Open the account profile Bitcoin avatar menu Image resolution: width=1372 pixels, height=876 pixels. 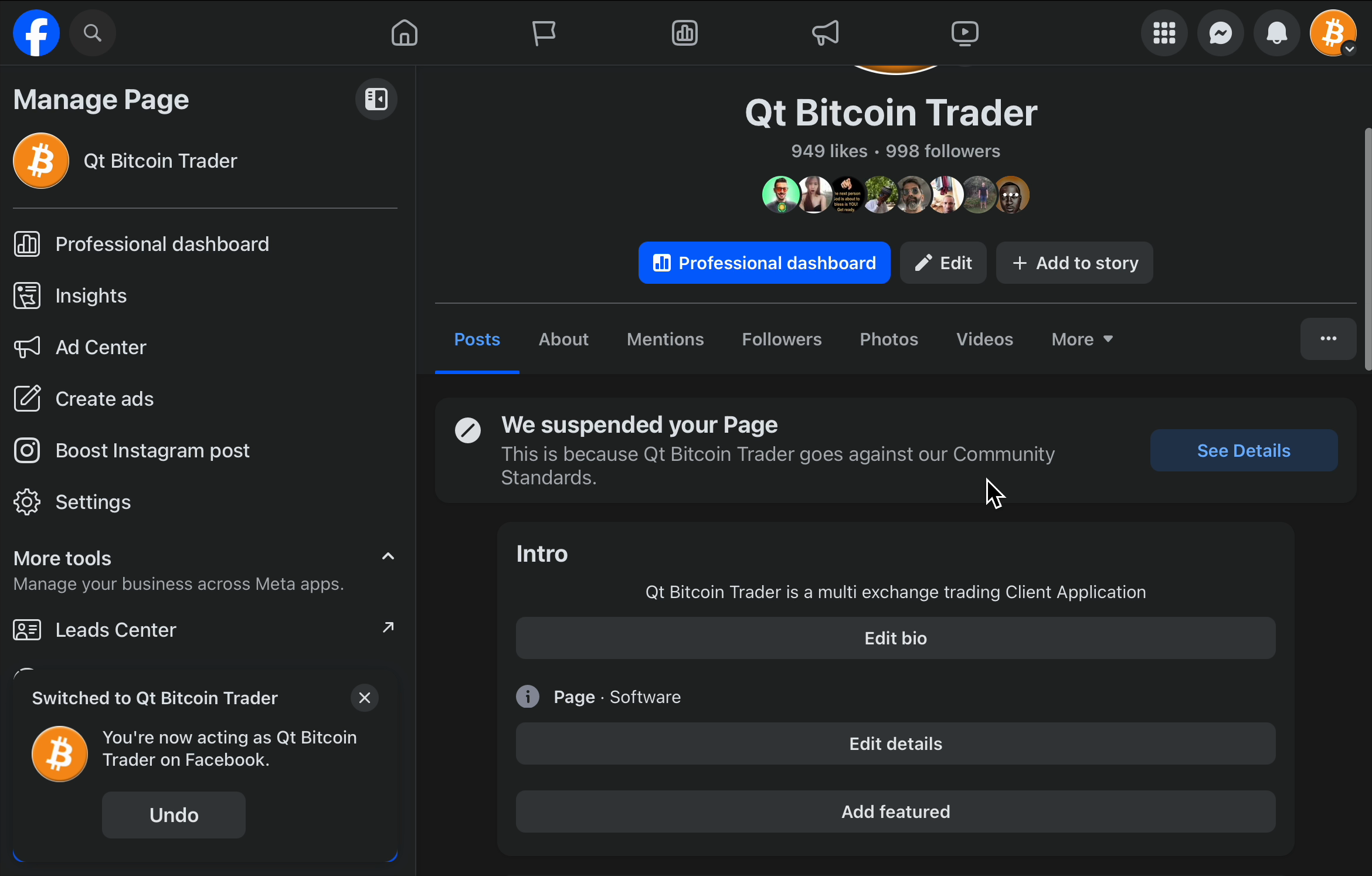tap(1333, 33)
